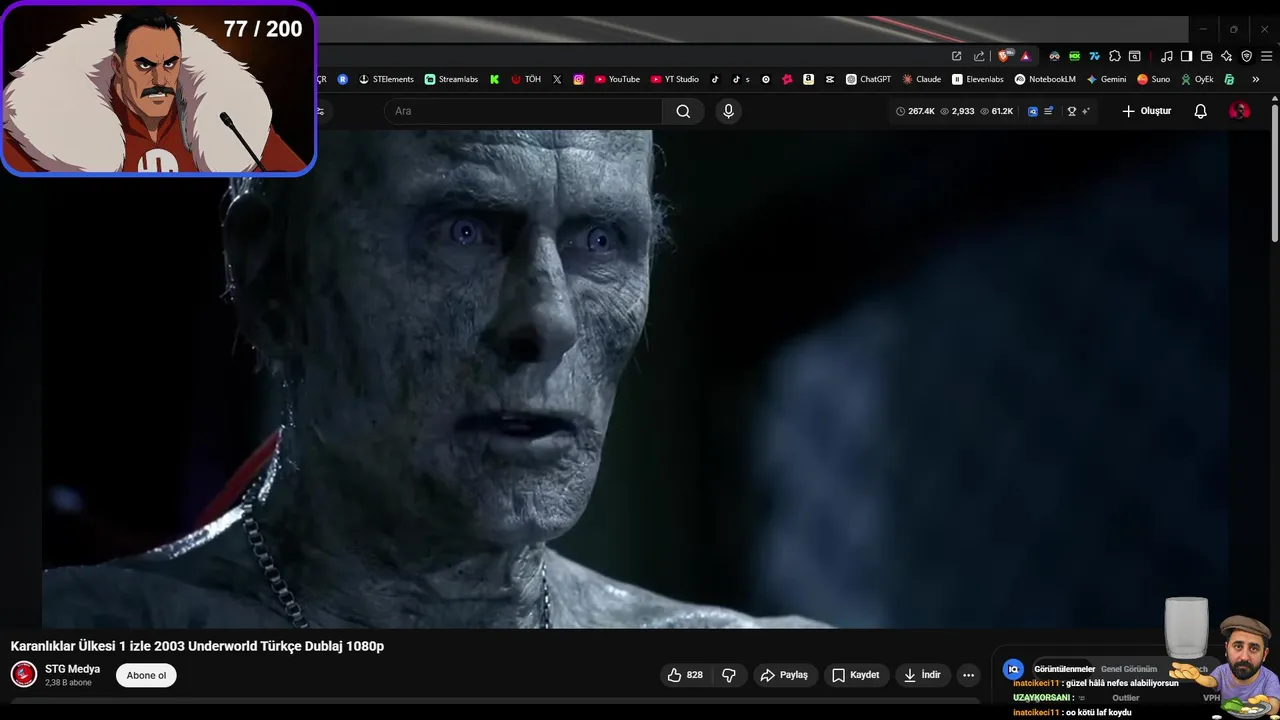Click the address bar share icon
The height and width of the screenshot is (720, 1280).
click(x=978, y=56)
